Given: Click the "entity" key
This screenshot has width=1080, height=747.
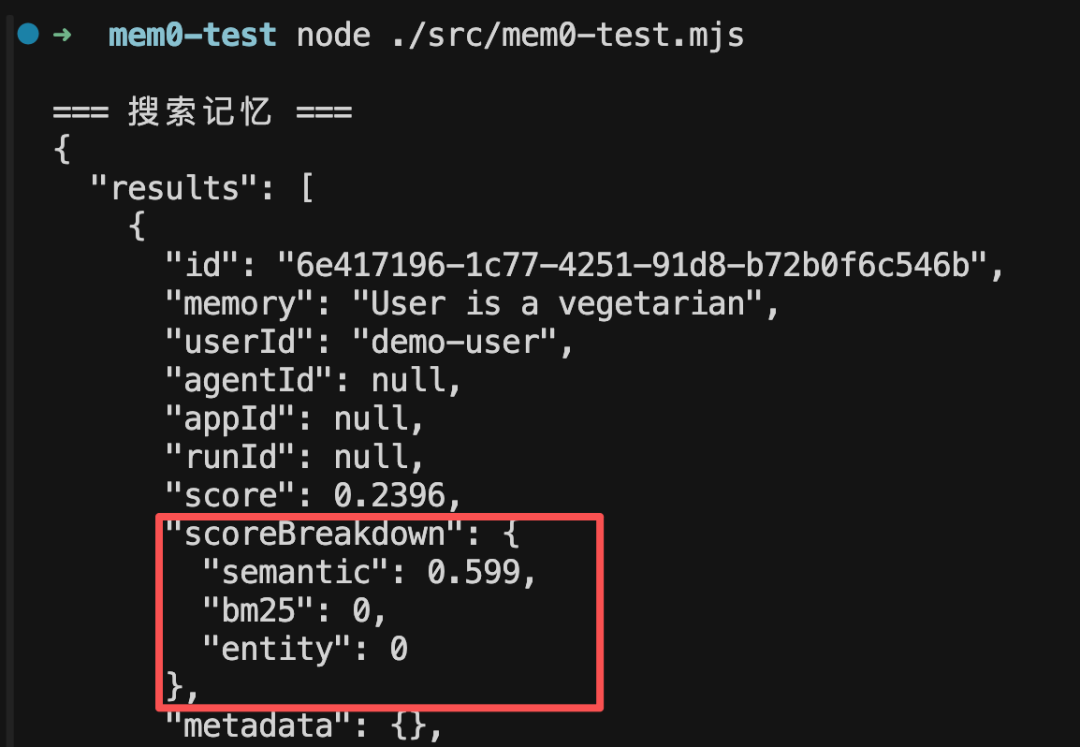Looking at the screenshot, I should click(x=276, y=649).
